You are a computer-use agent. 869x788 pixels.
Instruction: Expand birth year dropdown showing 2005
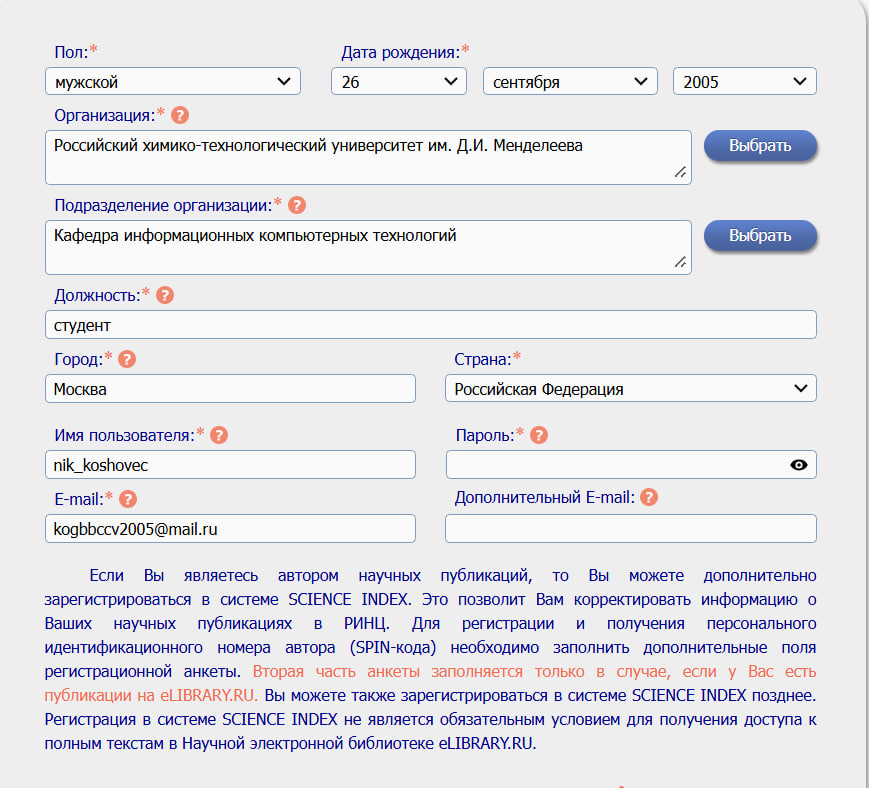(x=744, y=82)
